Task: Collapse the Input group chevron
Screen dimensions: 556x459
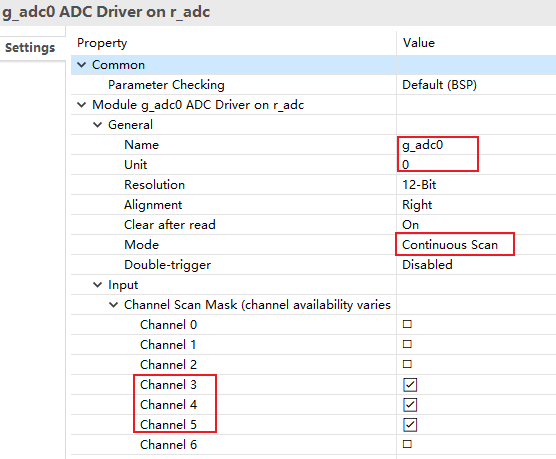Action: [98, 285]
